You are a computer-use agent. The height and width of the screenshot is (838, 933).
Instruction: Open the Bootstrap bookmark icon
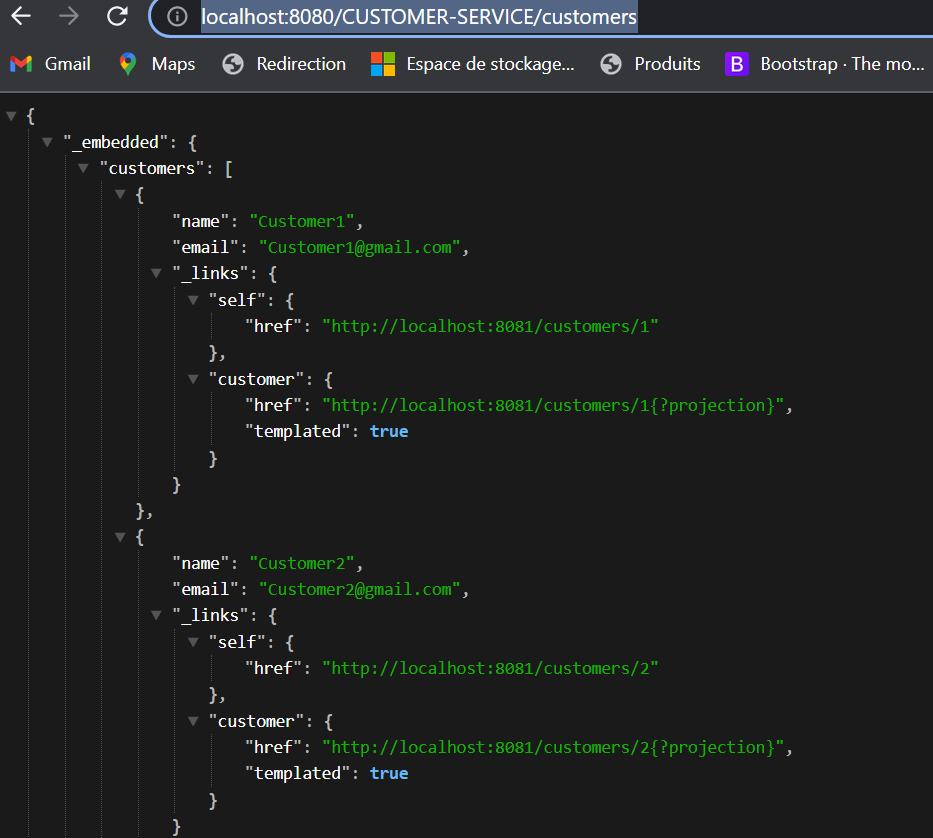[x=737, y=63]
